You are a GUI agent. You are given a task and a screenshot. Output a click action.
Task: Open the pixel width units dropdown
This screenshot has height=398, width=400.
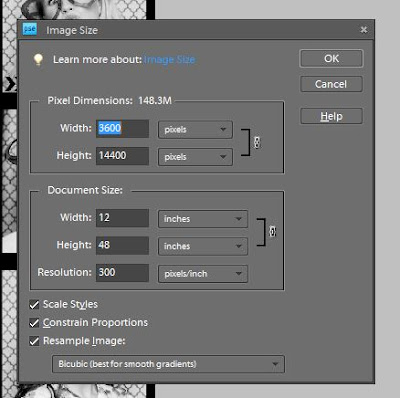tap(195, 130)
